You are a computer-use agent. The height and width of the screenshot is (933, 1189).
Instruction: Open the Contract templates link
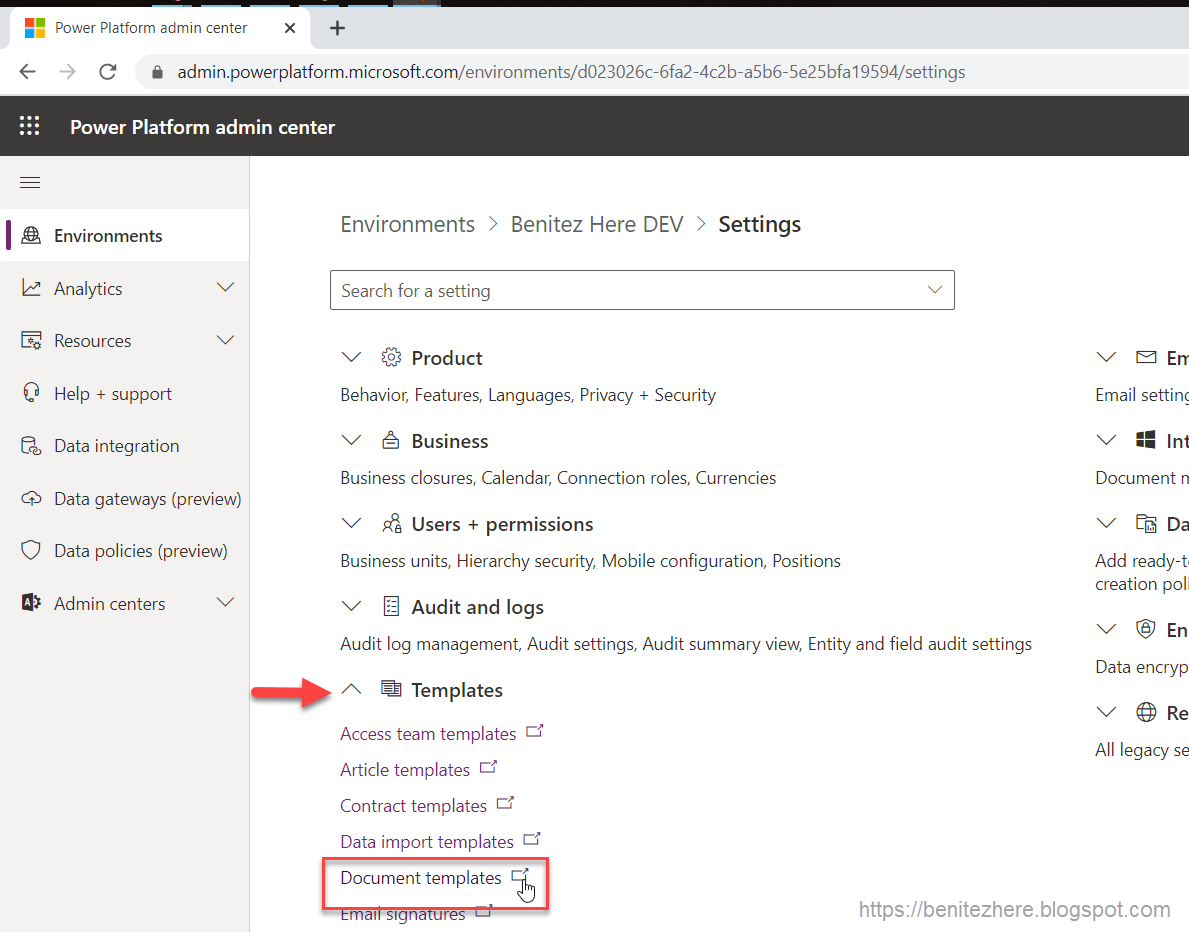pyautogui.click(x=413, y=806)
